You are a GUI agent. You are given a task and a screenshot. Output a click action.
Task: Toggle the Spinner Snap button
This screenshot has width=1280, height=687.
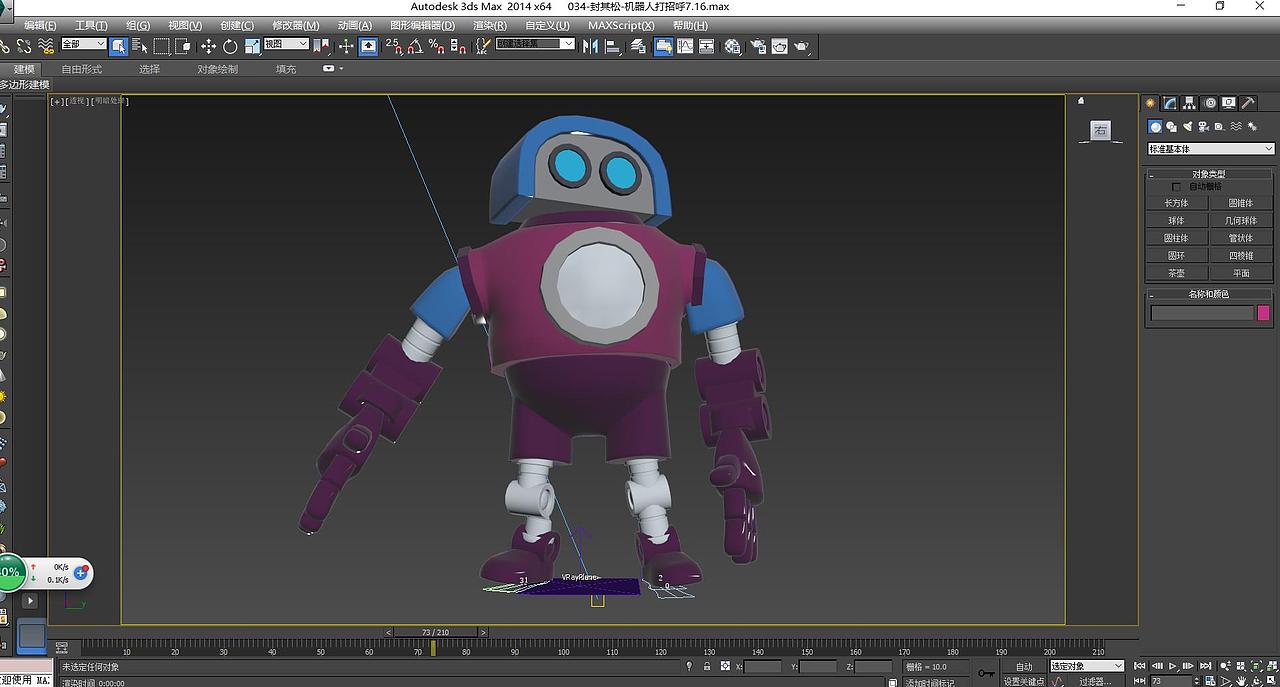click(458, 46)
